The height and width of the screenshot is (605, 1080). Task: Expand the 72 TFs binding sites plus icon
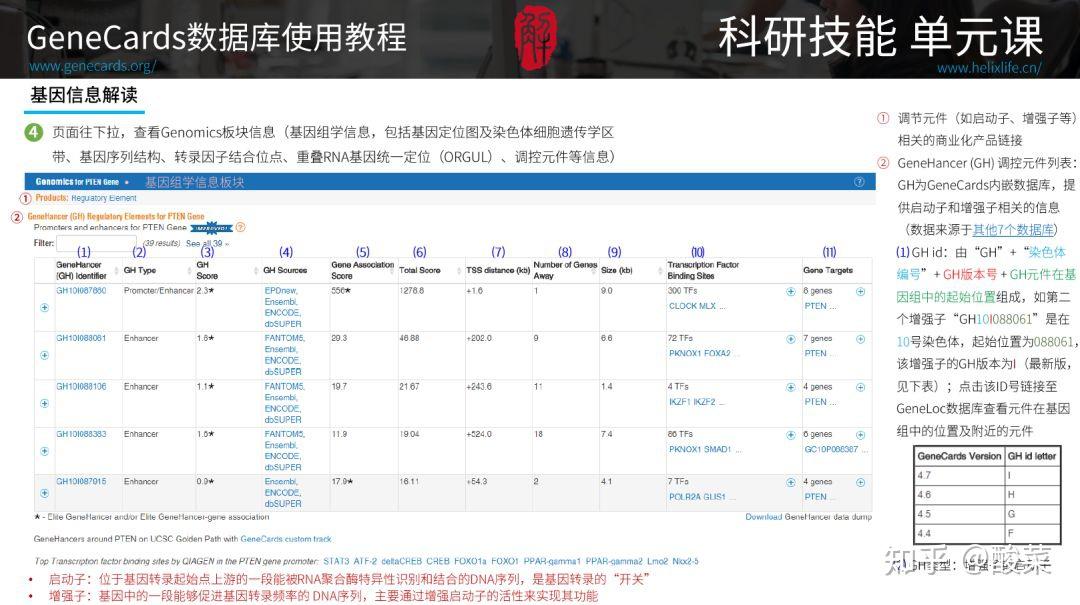[x=791, y=339]
